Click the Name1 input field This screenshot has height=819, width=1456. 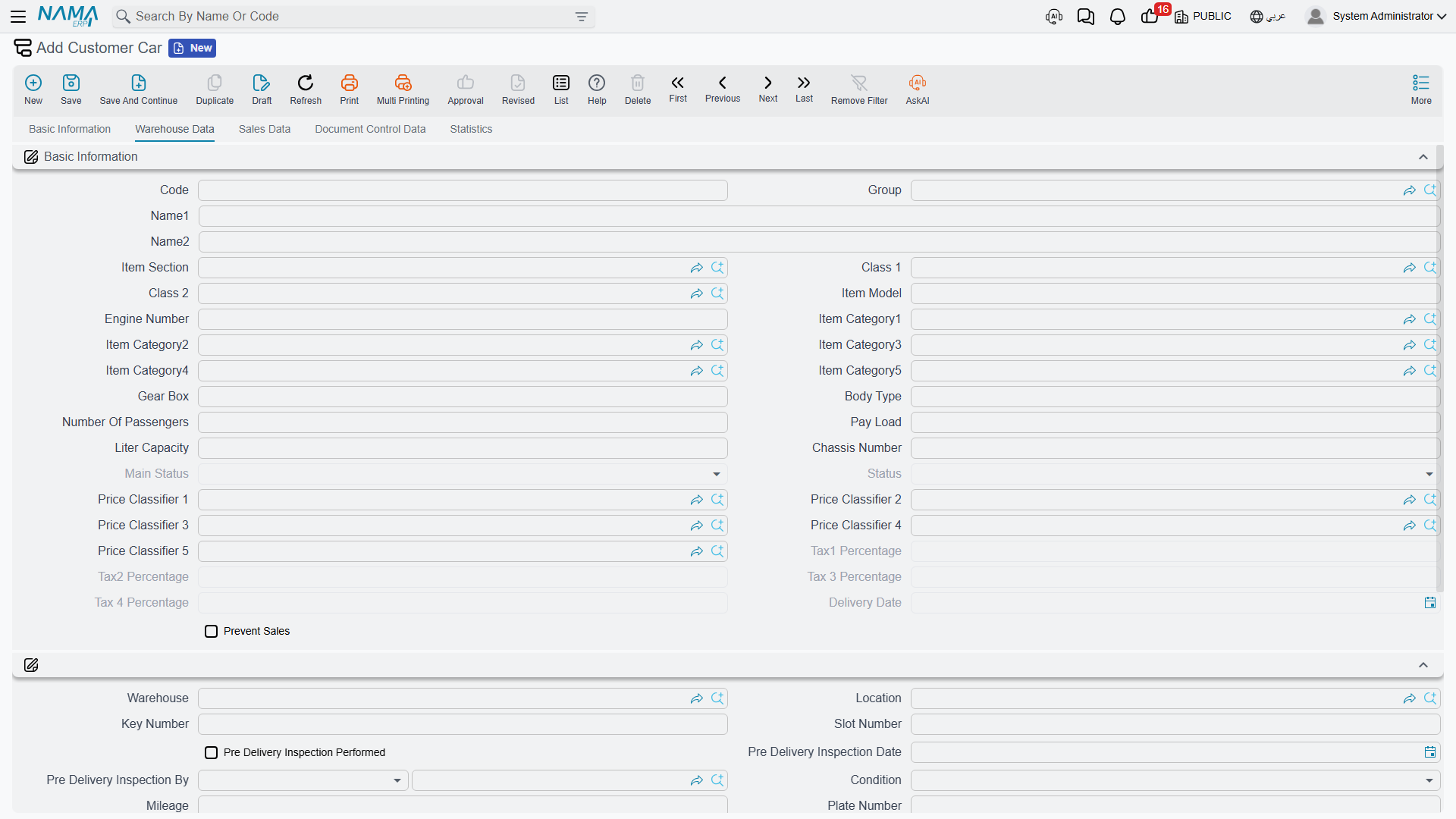coord(819,216)
